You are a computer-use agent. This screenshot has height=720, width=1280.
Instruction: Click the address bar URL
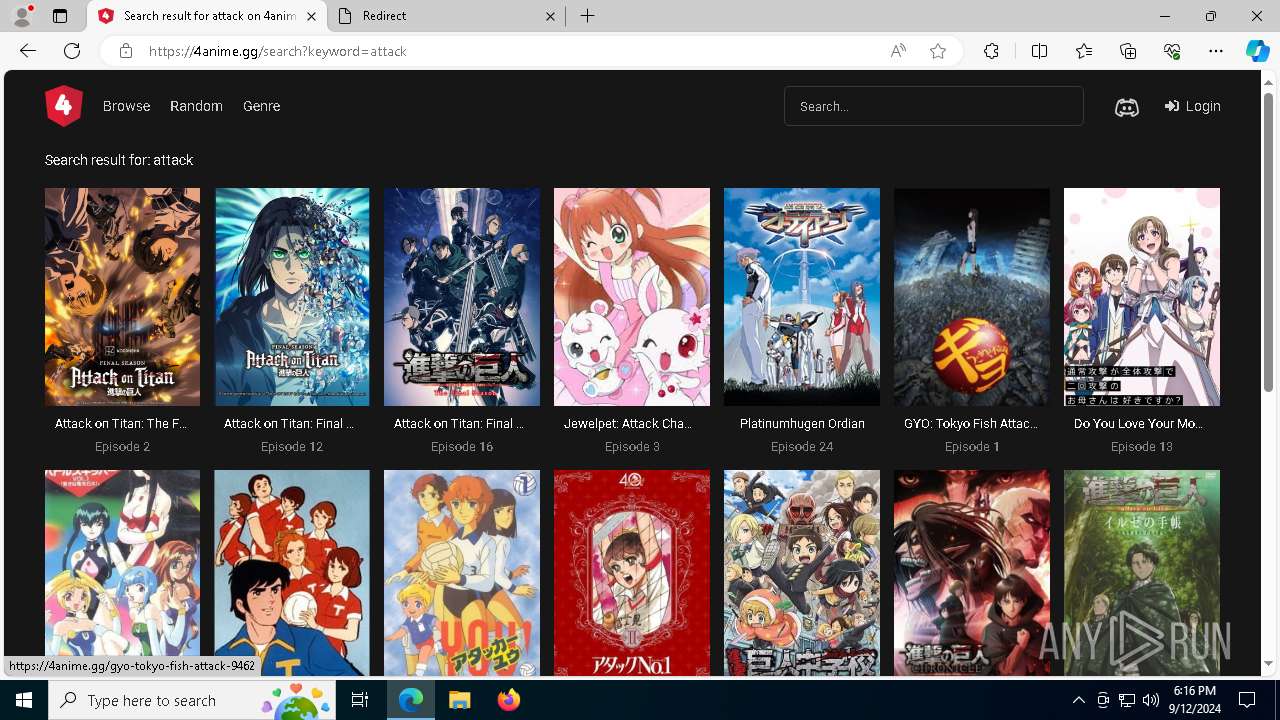tap(278, 51)
